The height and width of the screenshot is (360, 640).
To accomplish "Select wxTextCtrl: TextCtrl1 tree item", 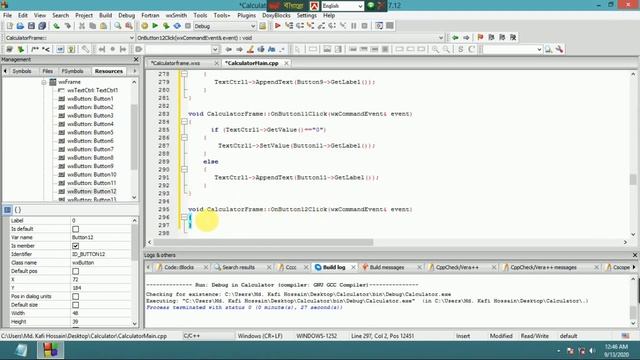I will click(x=93, y=90).
